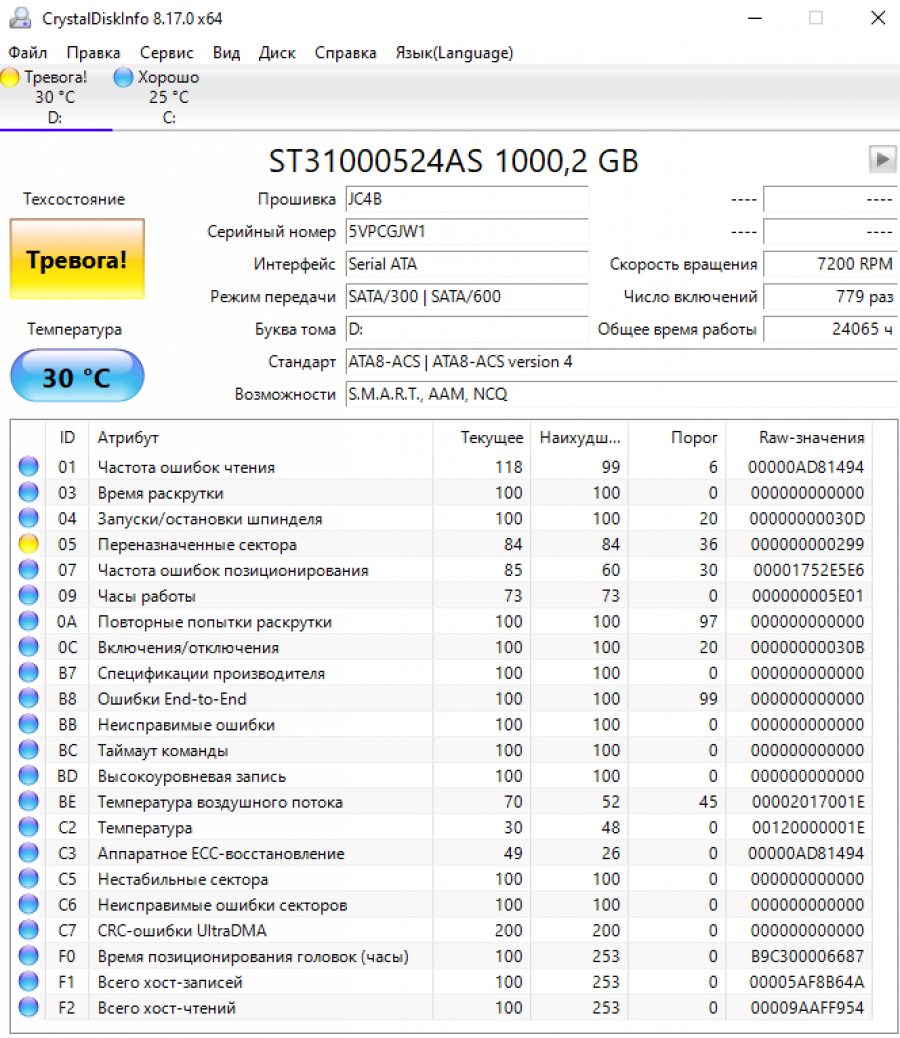Open the Язык(Language) menu

454,53
